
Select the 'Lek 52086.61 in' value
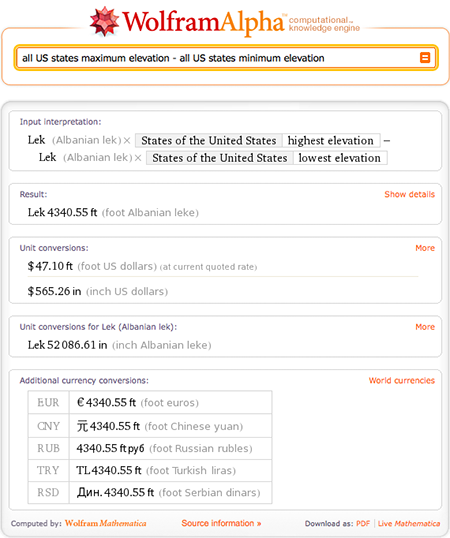tap(67, 345)
